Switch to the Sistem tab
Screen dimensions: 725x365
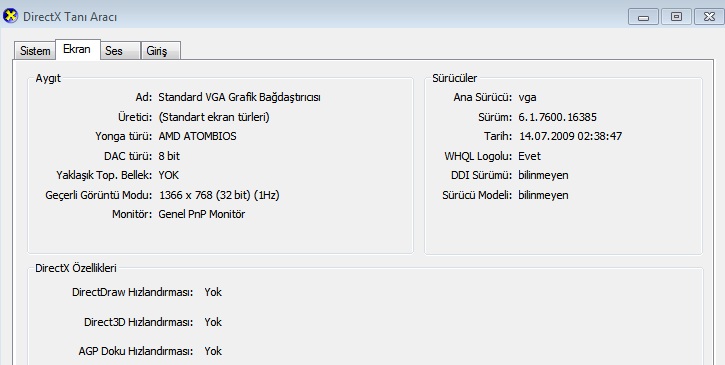pos(35,50)
